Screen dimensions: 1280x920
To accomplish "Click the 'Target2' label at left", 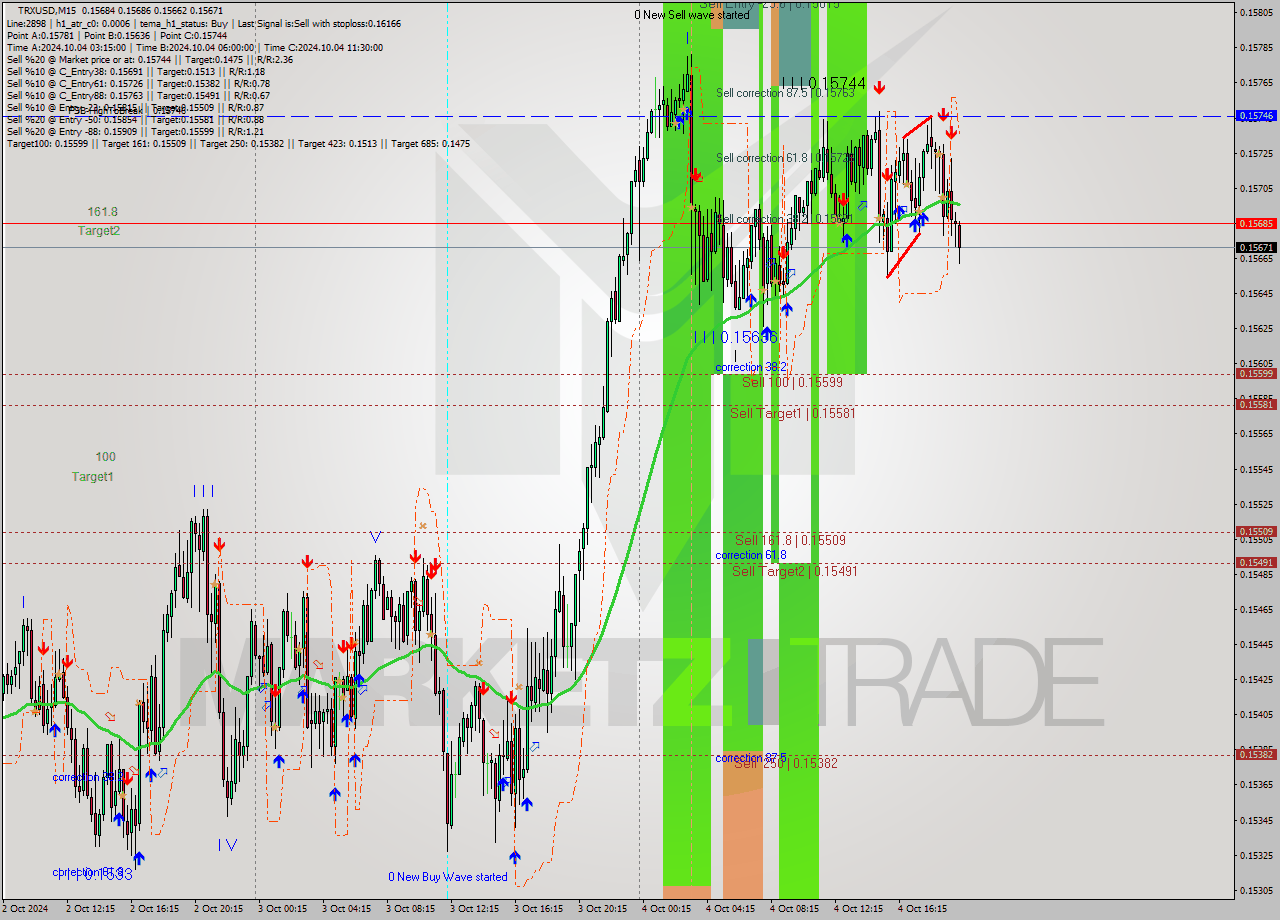I will pyautogui.click(x=99, y=231).
